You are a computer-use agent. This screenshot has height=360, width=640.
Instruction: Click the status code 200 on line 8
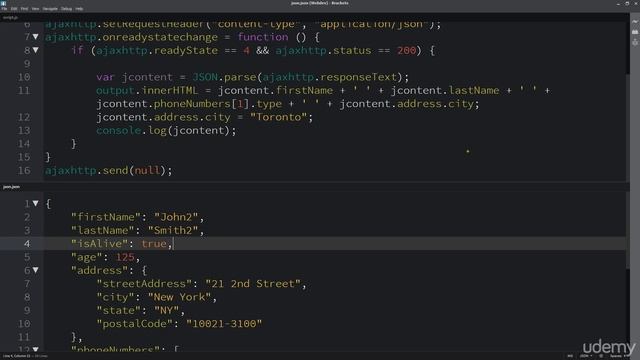tap(407, 51)
